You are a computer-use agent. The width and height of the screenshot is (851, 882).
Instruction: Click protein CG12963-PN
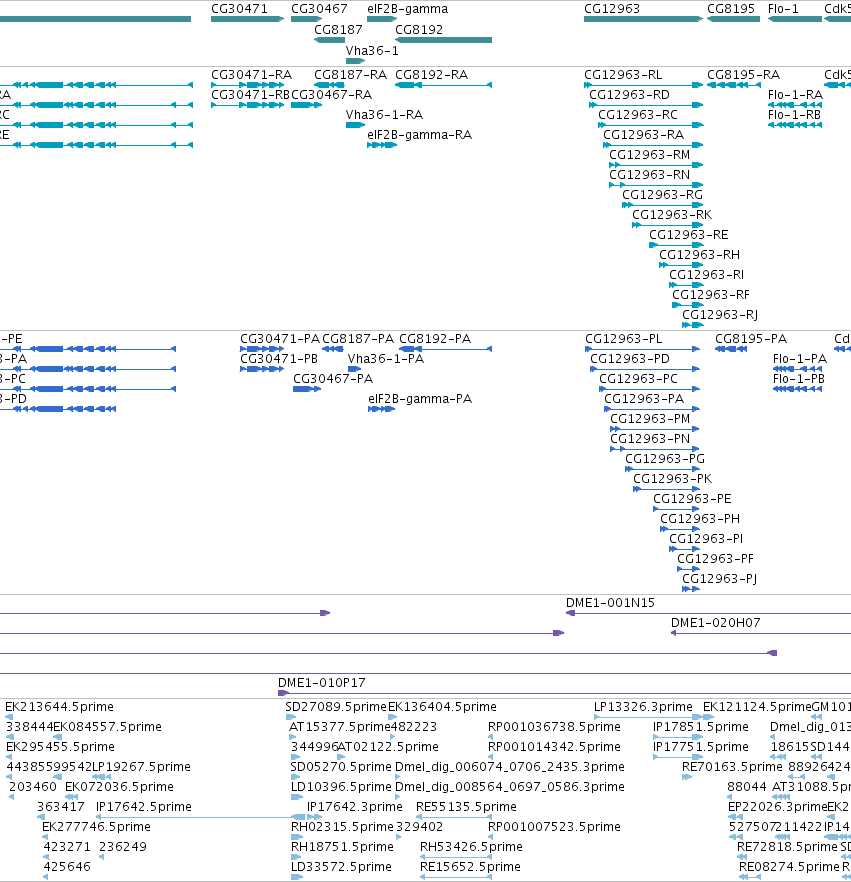pos(650,439)
